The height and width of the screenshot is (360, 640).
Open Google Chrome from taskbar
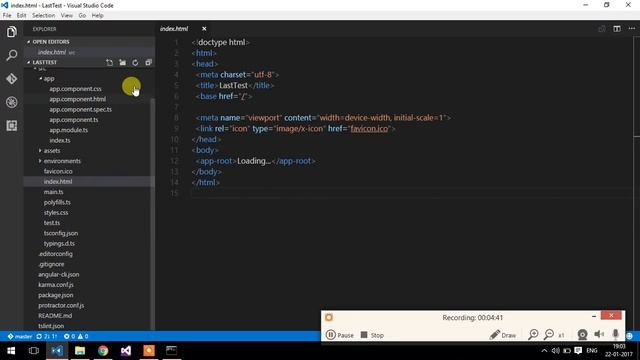tap(103, 351)
